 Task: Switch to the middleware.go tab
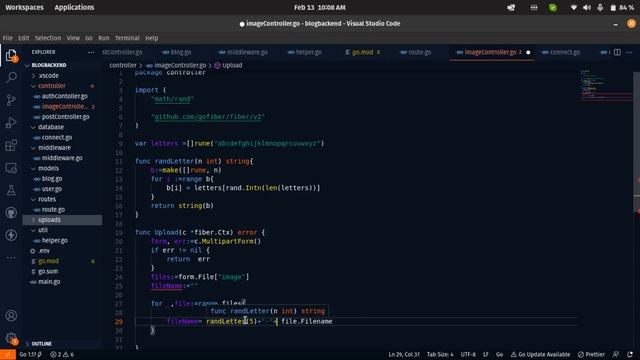point(243,52)
